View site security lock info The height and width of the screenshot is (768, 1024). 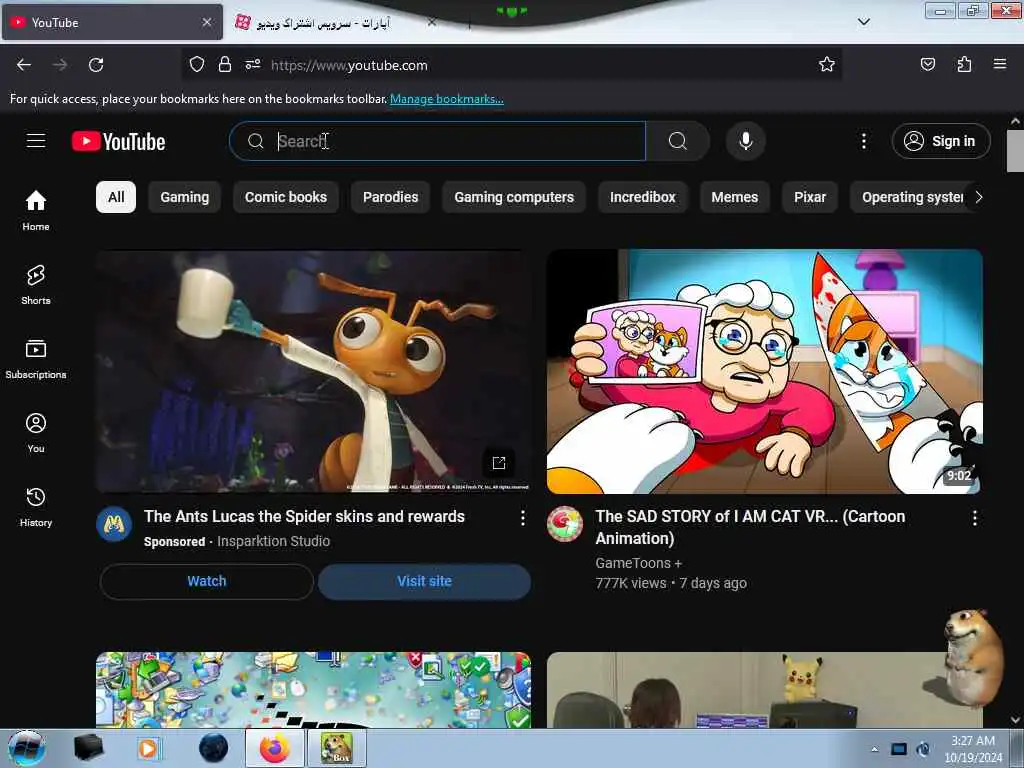(225, 65)
